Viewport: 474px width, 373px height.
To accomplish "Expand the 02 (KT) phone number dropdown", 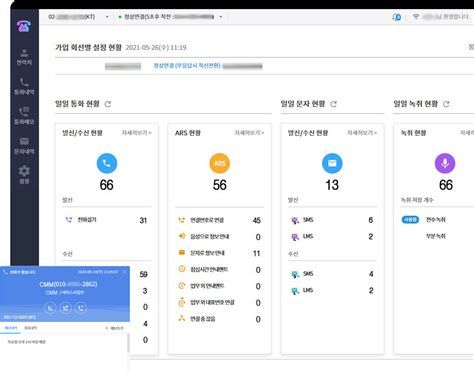I will tap(107, 17).
